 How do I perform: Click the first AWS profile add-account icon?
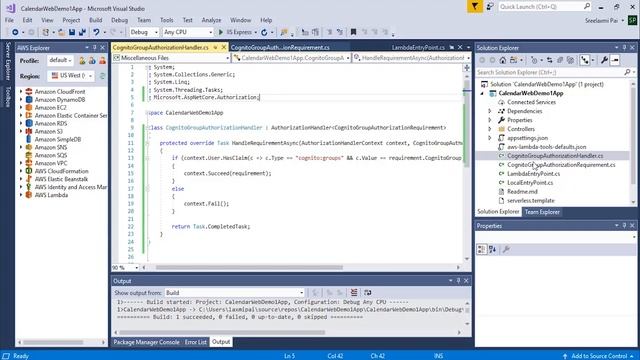coord(82,61)
